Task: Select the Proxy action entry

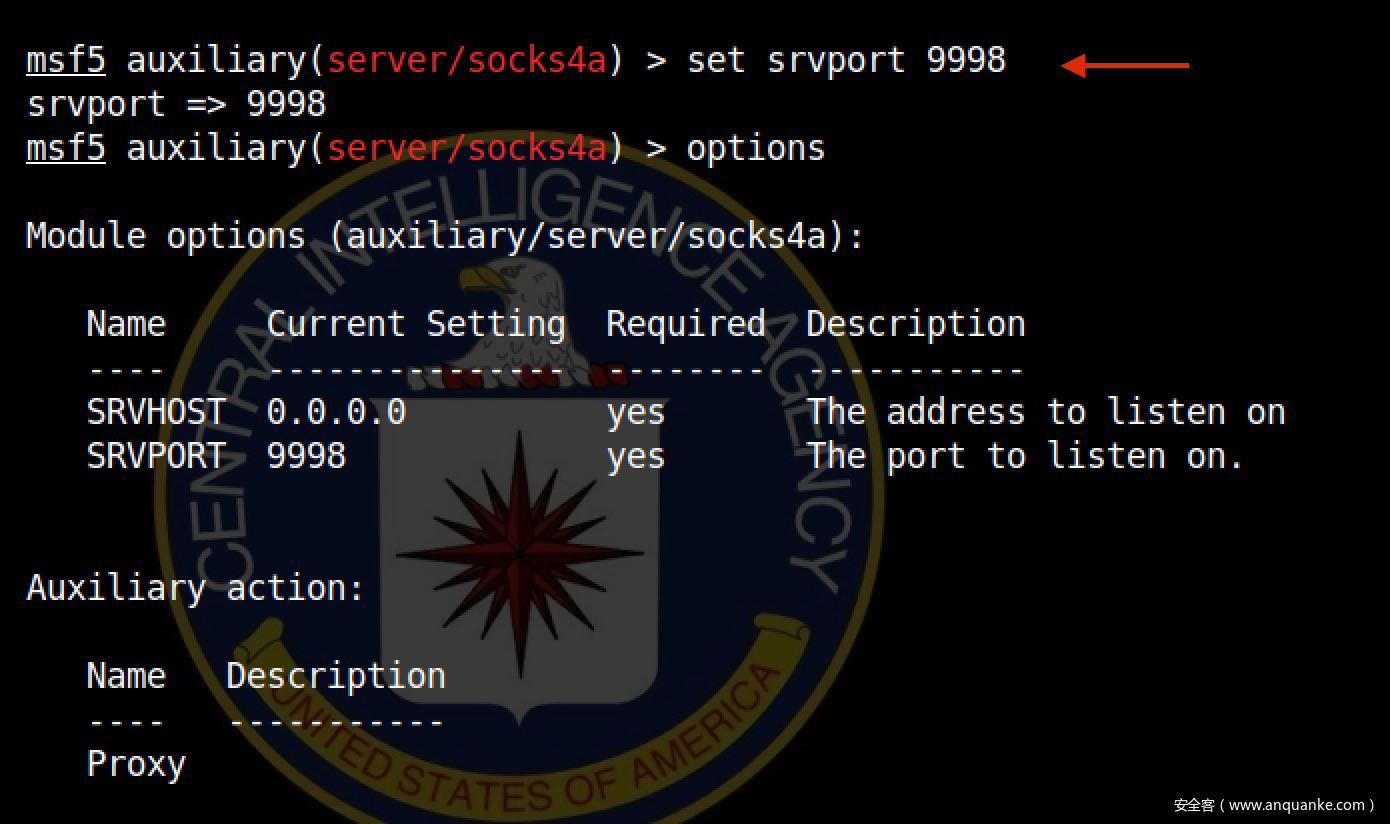Action: pyautogui.click(x=136, y=764)
